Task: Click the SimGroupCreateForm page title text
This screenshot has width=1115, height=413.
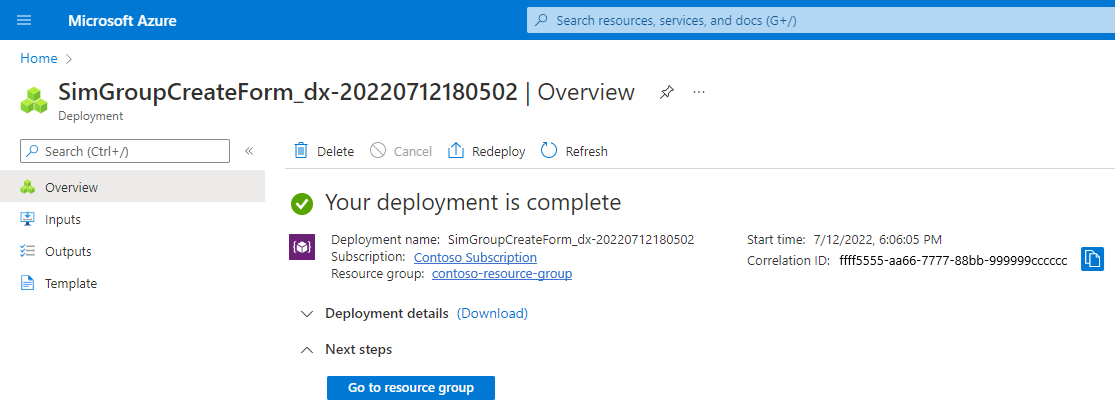Action: pyautogui.click(x=288, y=92)
